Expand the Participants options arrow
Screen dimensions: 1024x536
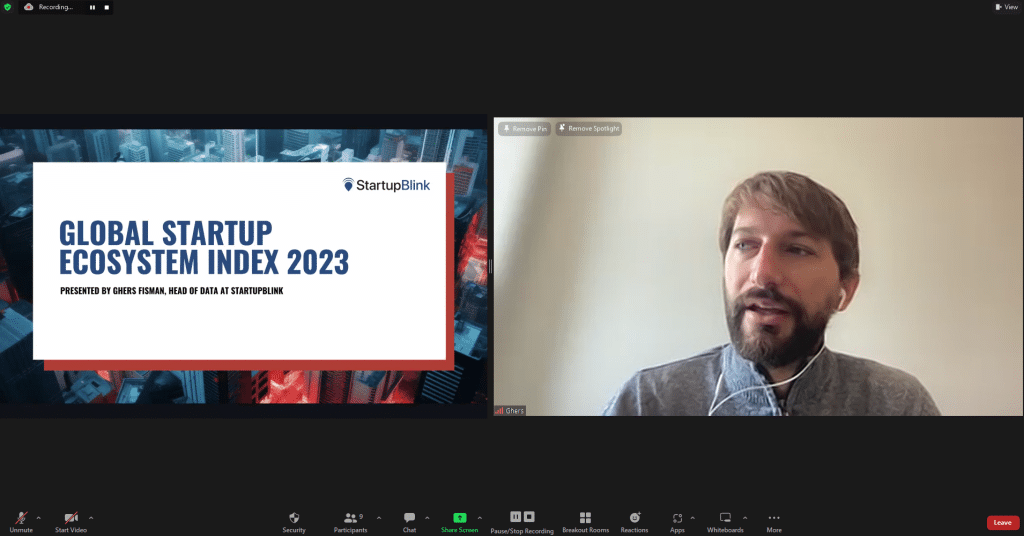379,518
